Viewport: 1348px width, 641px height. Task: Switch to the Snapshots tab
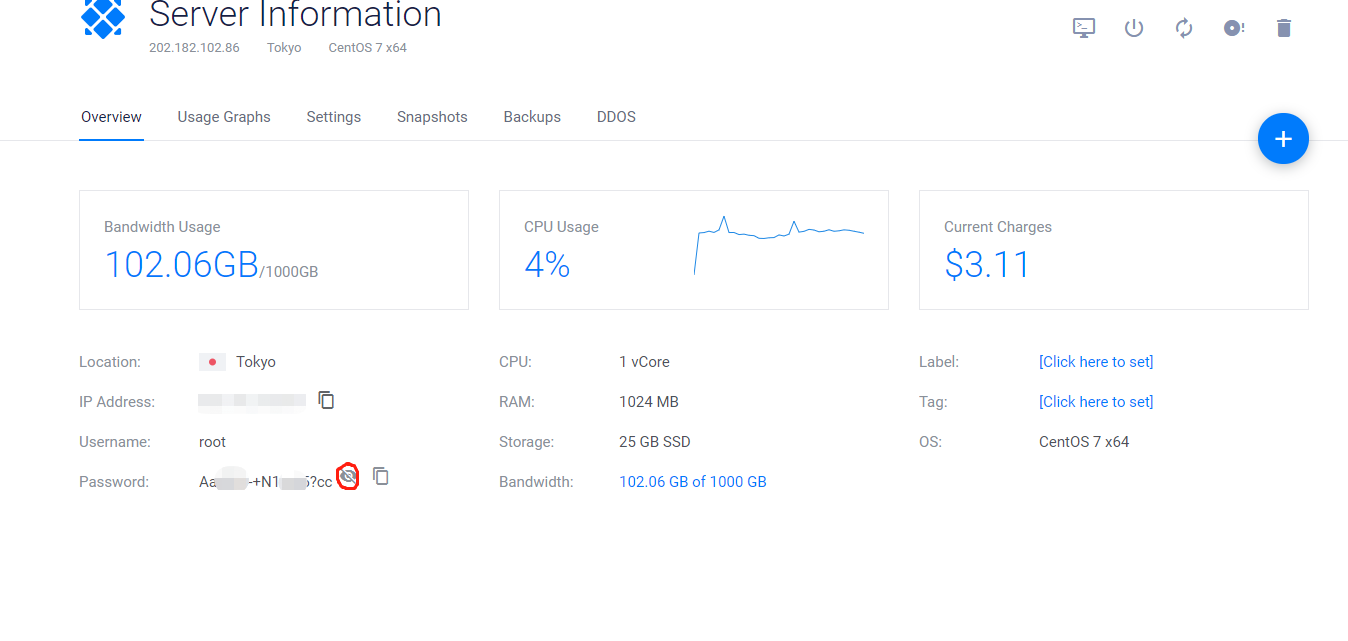click(431, 117)
